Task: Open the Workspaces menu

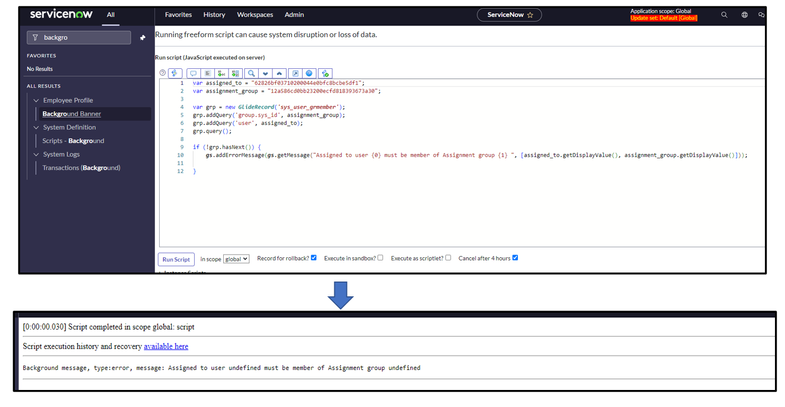Action: (255, 15)
